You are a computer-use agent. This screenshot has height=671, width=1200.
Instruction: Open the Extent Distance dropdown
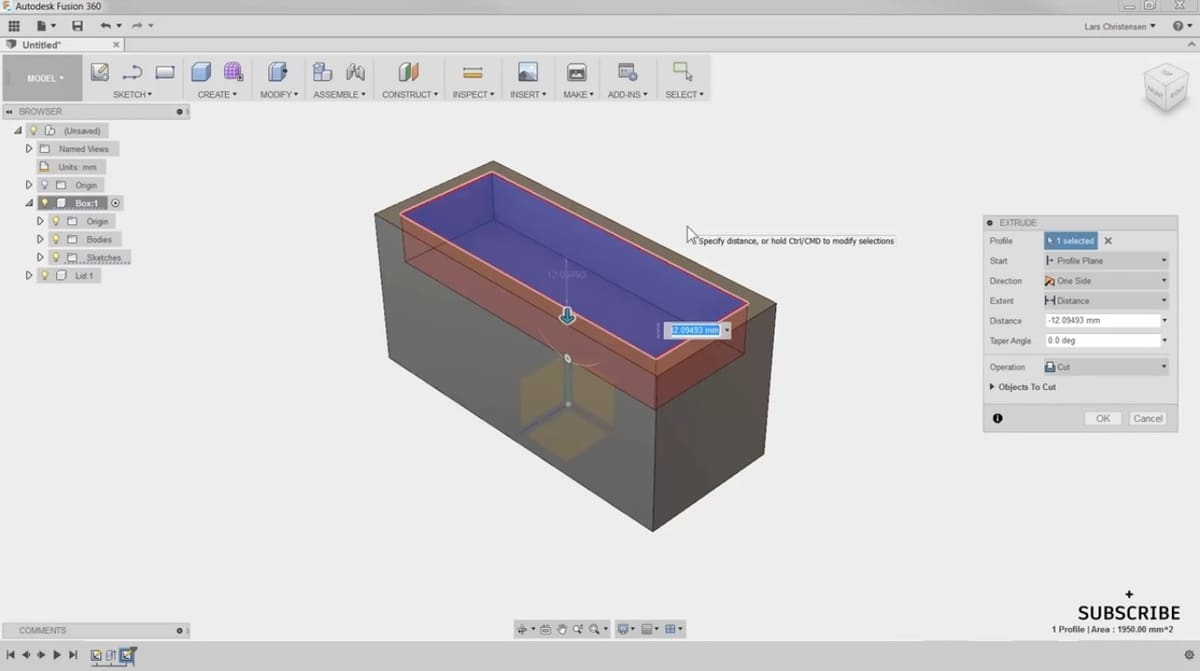(1106, 301)
